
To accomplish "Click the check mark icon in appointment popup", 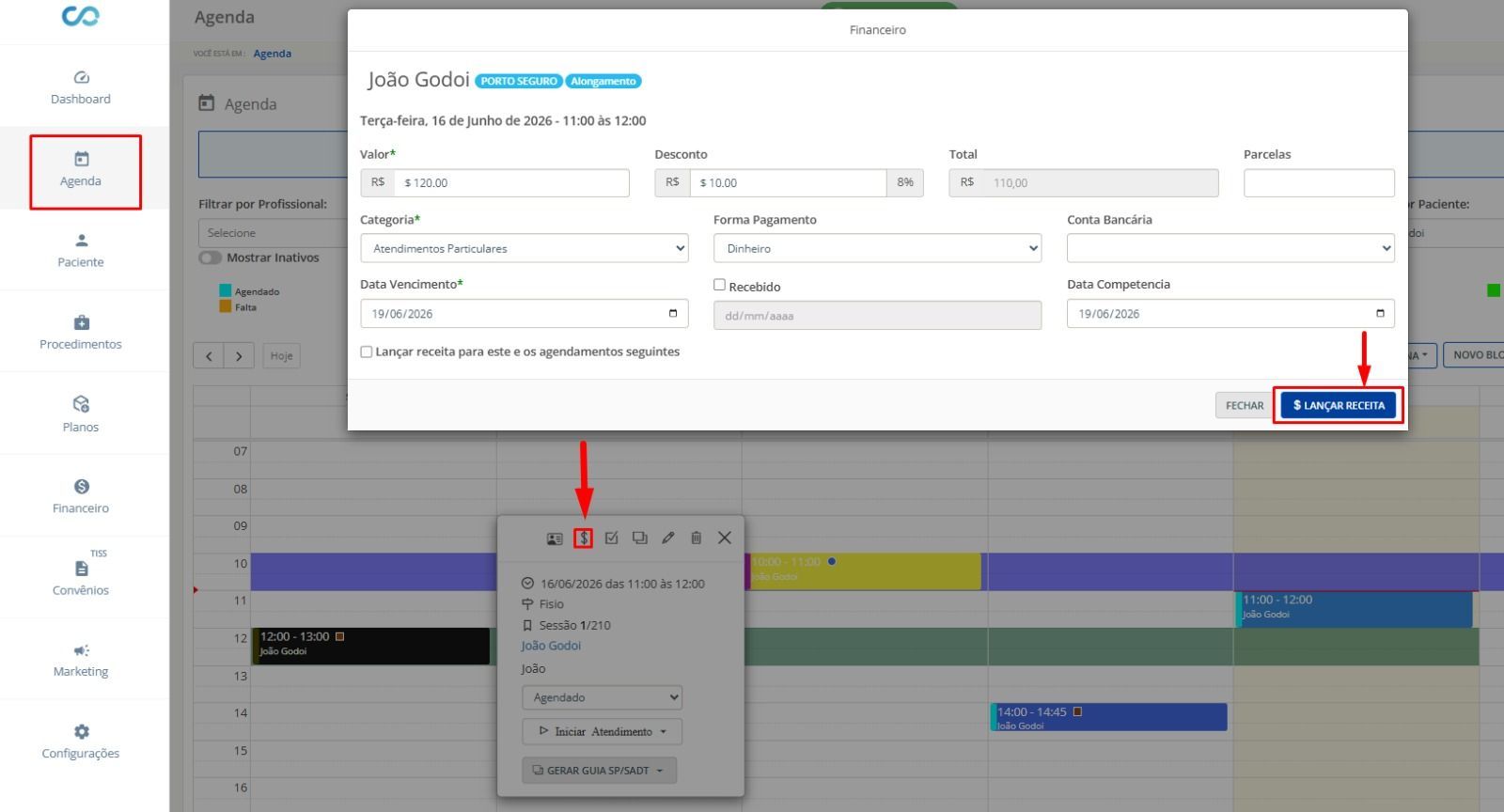I will [x=612, y=538].
